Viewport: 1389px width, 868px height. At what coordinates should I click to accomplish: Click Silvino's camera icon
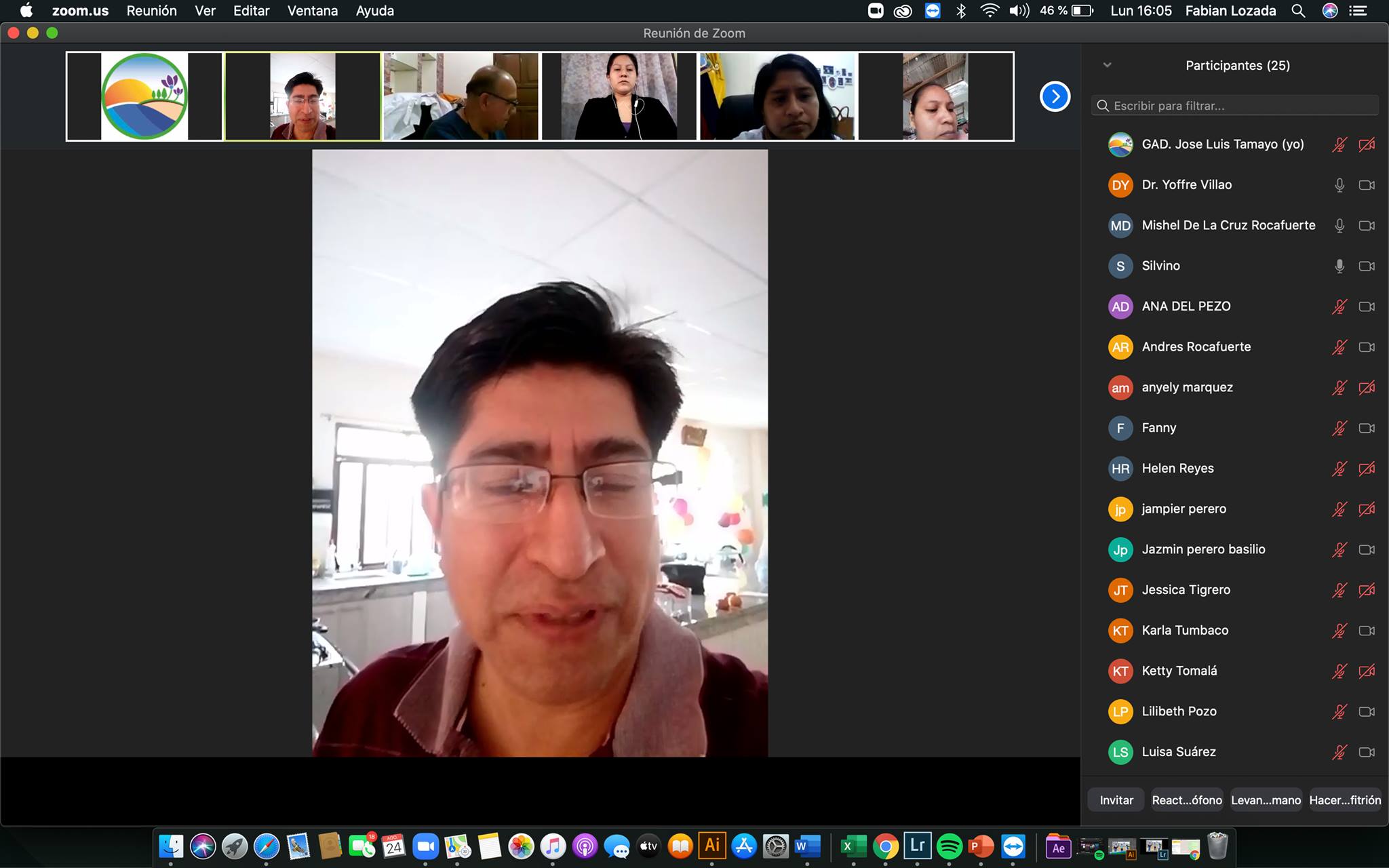(1367, 266)
